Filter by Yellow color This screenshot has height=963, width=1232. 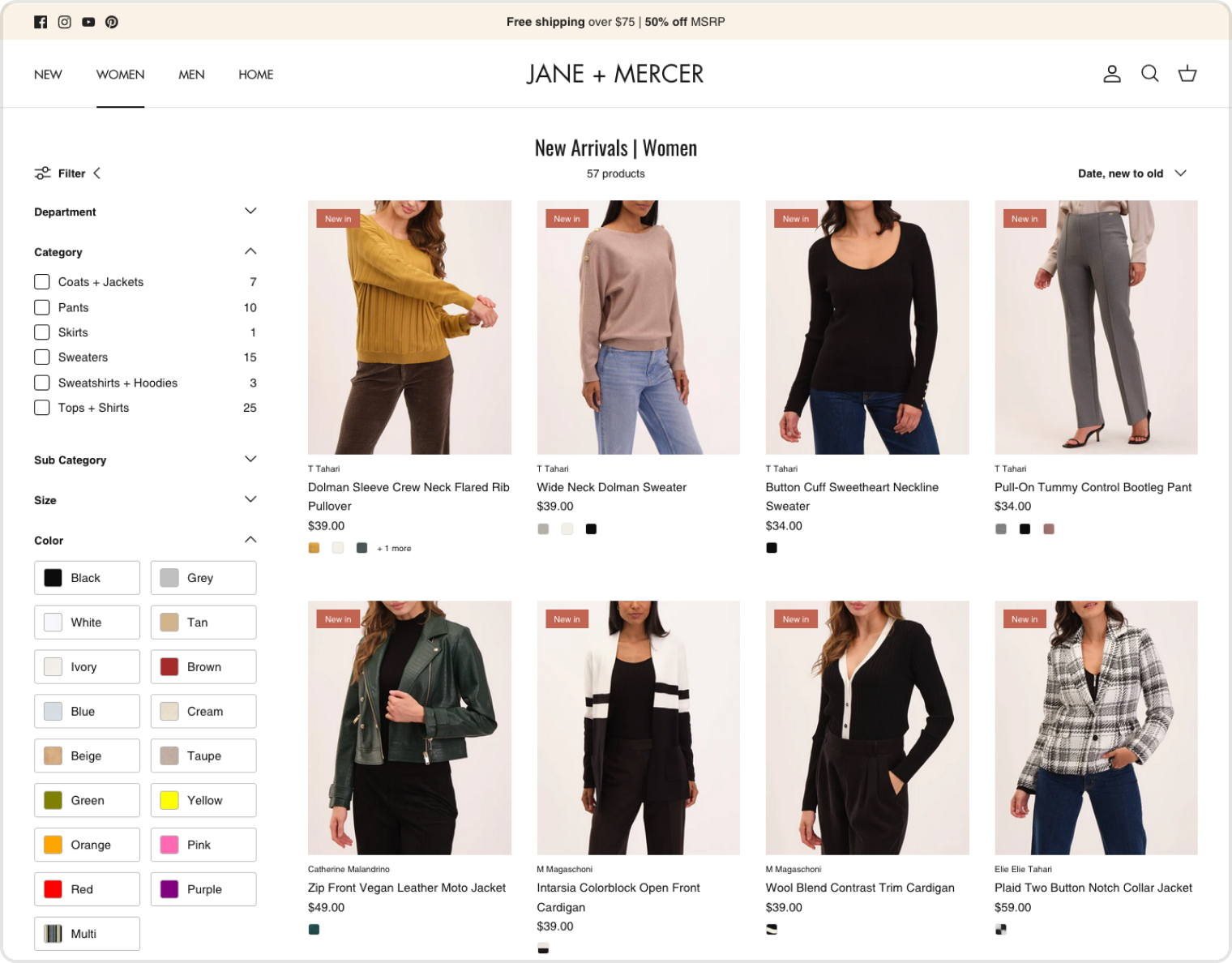point(203,801)
